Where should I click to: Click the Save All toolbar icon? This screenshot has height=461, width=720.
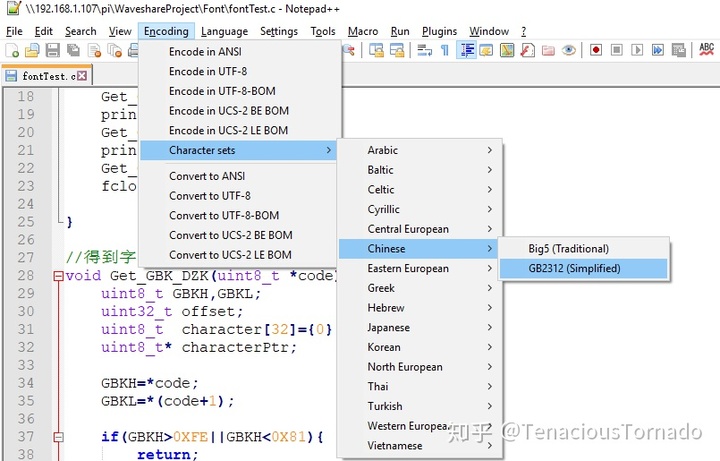point(73,50)
